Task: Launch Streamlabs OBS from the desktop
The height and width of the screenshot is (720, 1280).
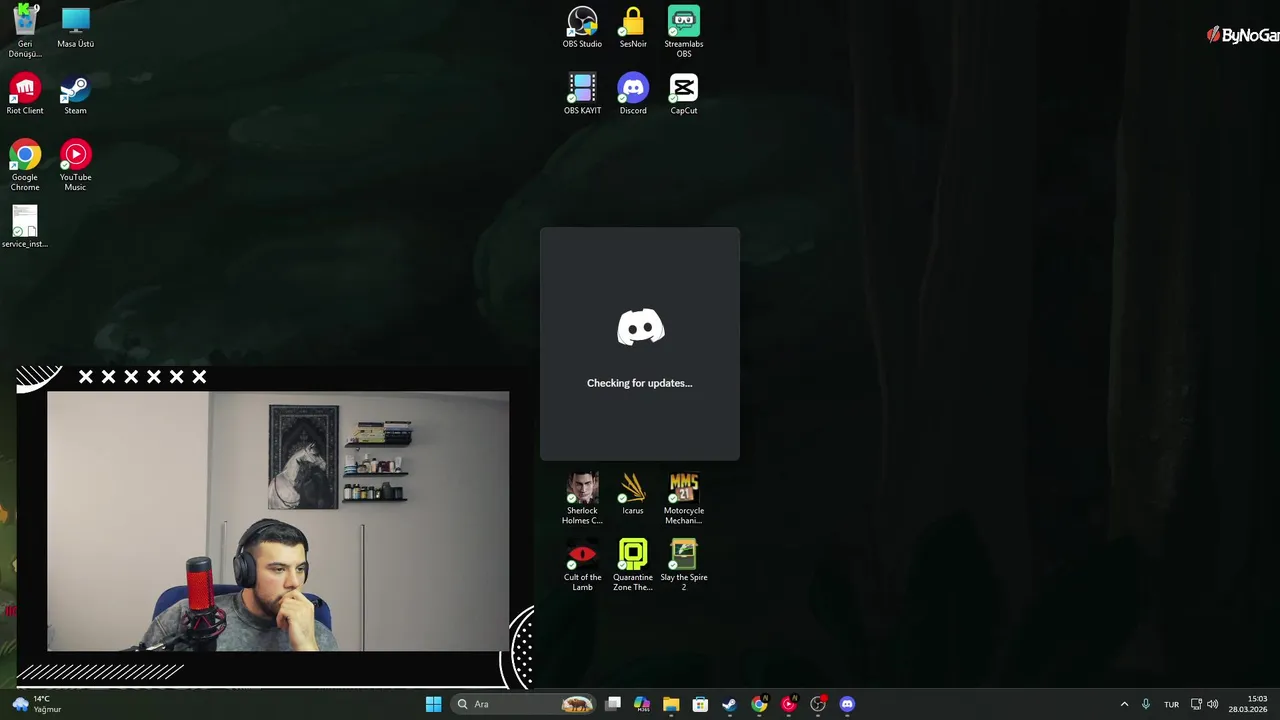Action: 684,31
